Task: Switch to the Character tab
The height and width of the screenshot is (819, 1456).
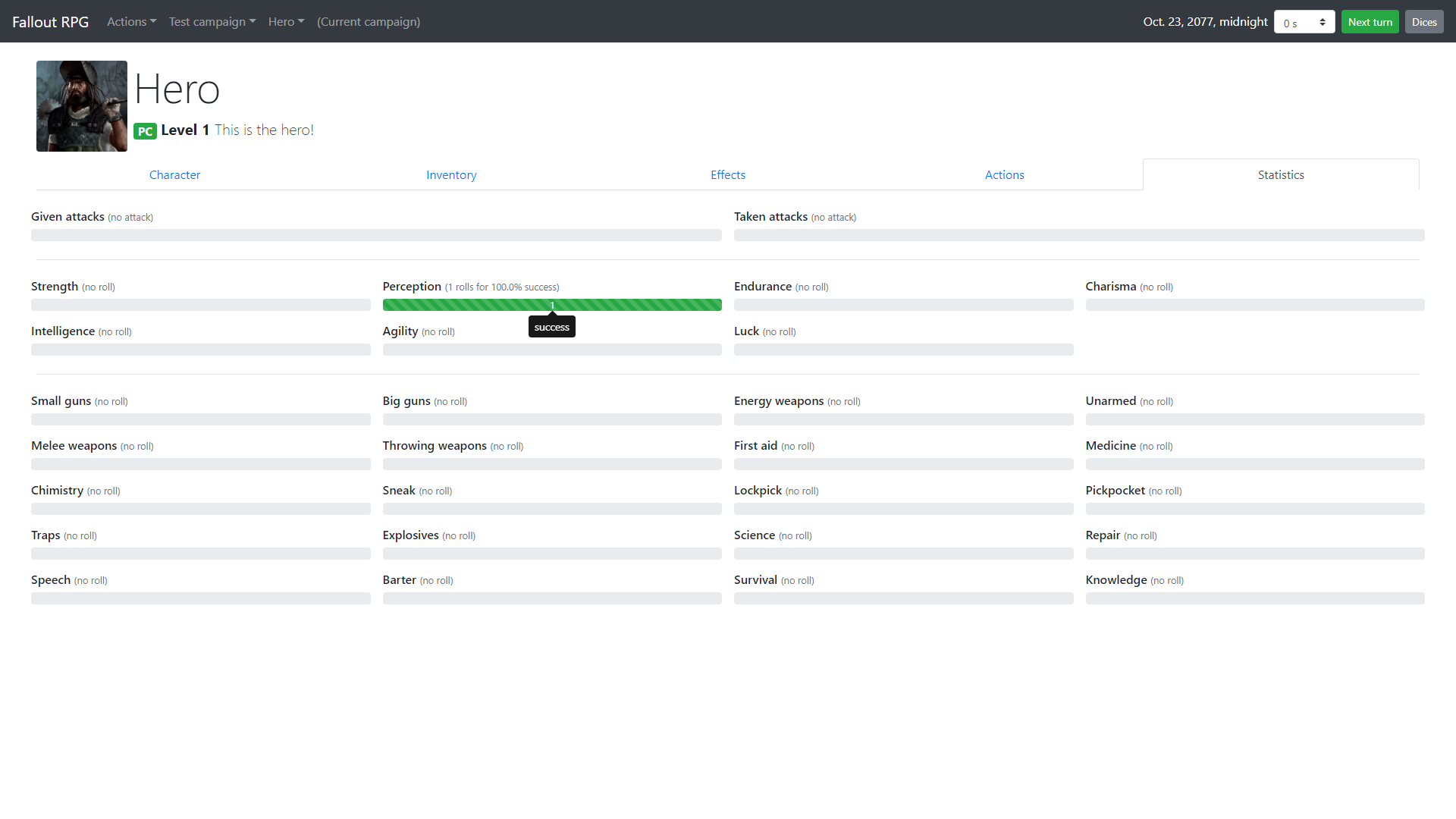Action: click(174, 175)
